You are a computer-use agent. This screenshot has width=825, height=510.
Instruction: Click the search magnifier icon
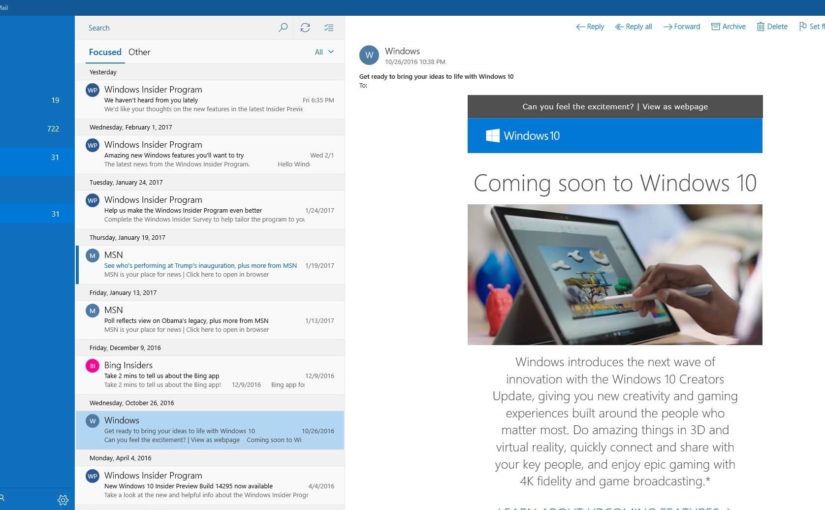coord(283,28)
